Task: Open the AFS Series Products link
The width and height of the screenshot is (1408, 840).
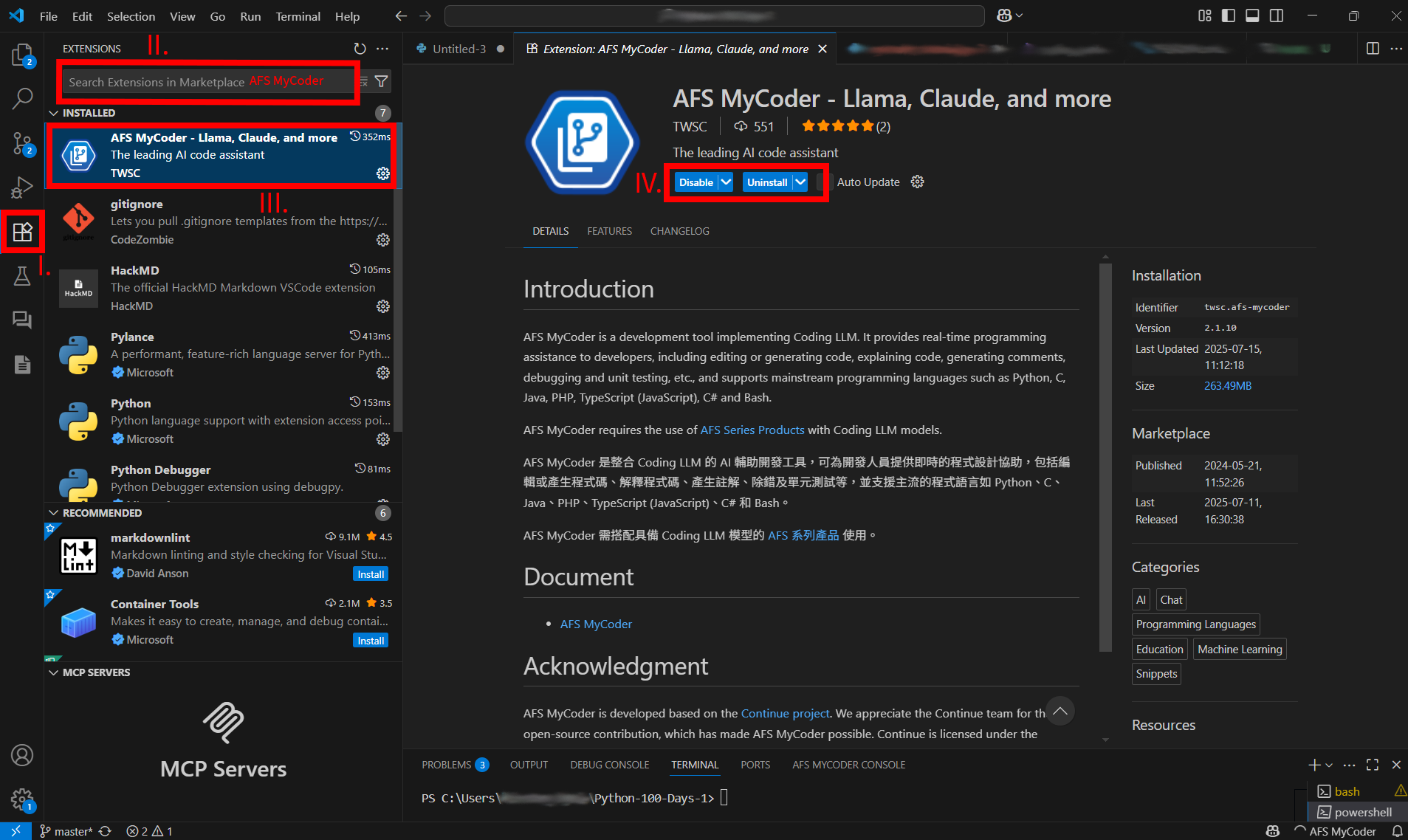Action: pos(752,430)
